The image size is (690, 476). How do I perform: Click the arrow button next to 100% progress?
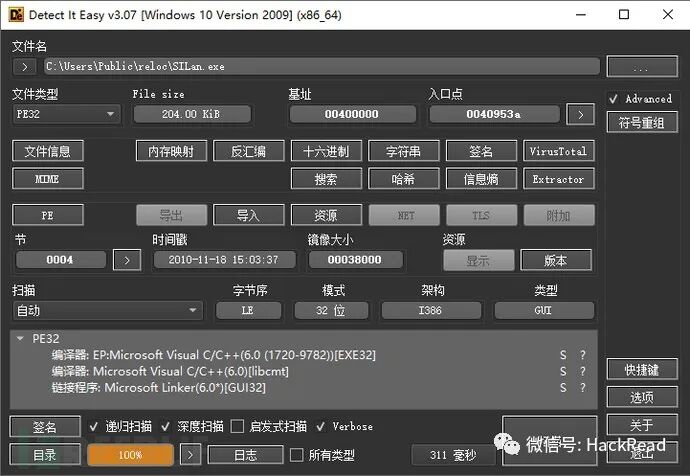[x=191, y=455]
